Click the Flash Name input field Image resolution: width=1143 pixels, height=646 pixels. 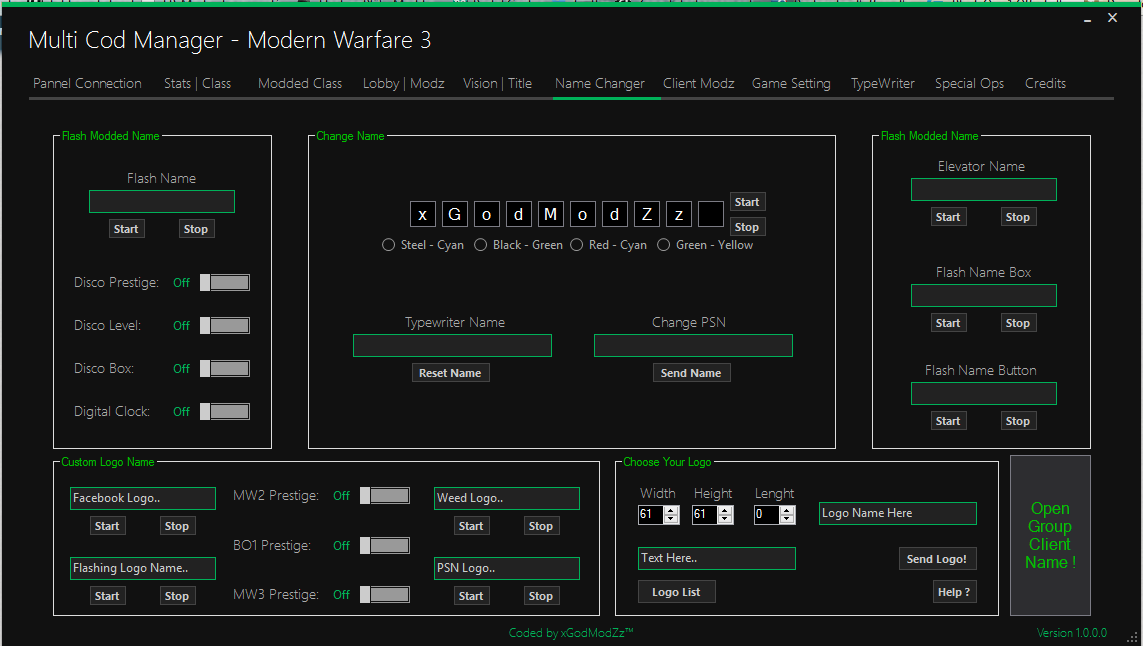(x=162, y=201)
